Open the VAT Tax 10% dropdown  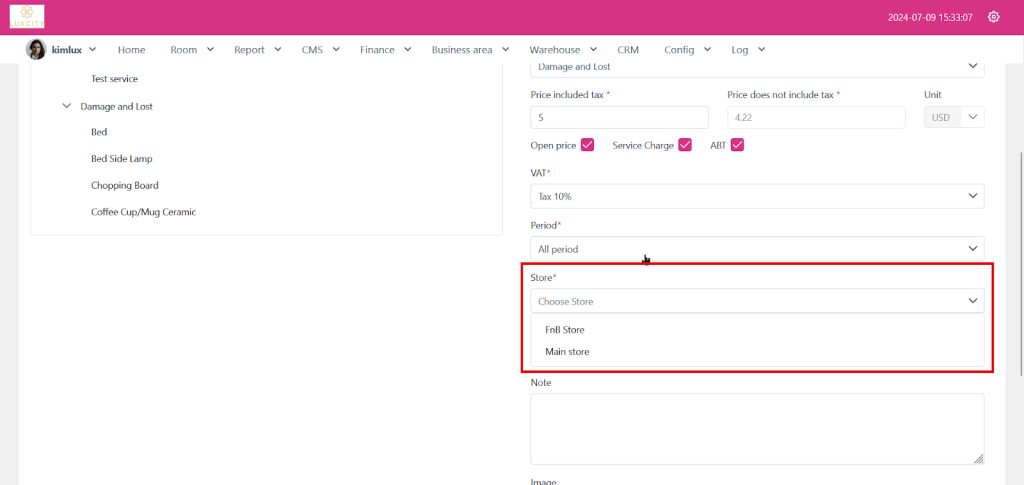(x=756, y=196)
